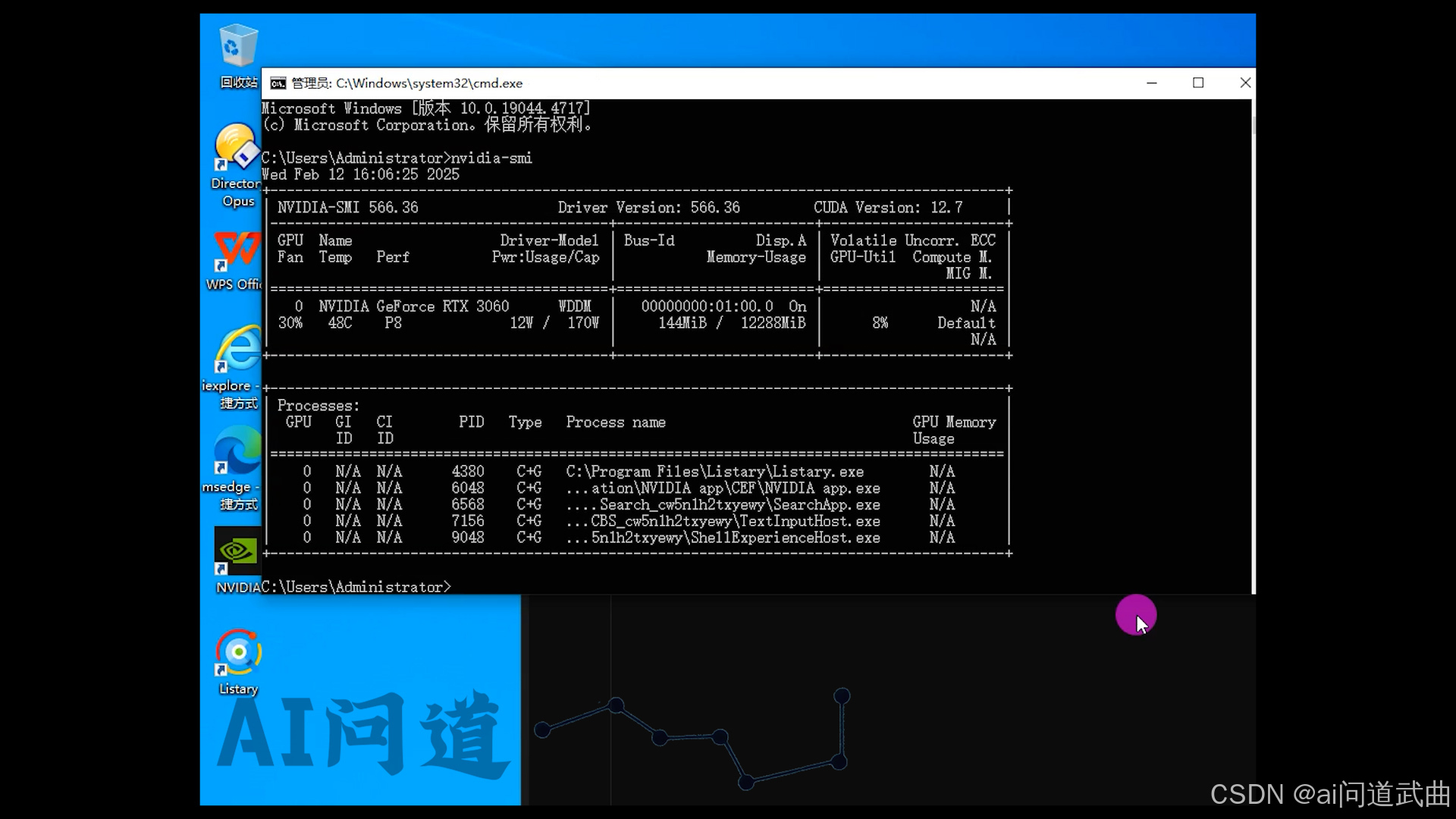Screen dimensions: 1456x819
Task: Click the lowest node on the line graph
Action: click(x=746, y=782)
